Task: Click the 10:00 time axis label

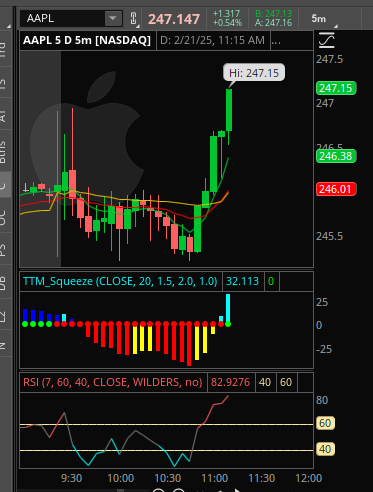Action: (120, 478)
